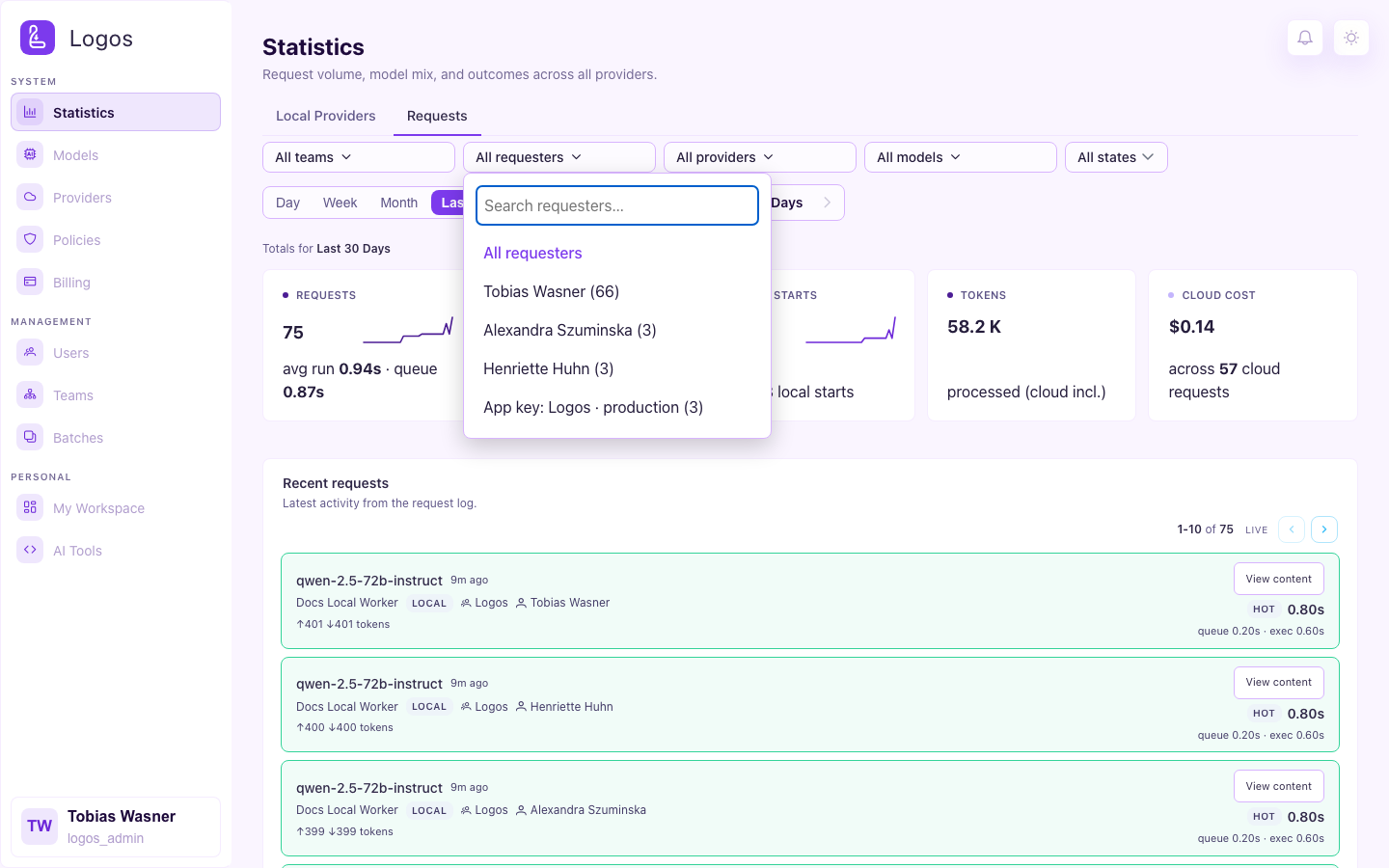View content of Henriette Huhn request
Viewport: 1389px width, 868px height.
point(1279,682)
